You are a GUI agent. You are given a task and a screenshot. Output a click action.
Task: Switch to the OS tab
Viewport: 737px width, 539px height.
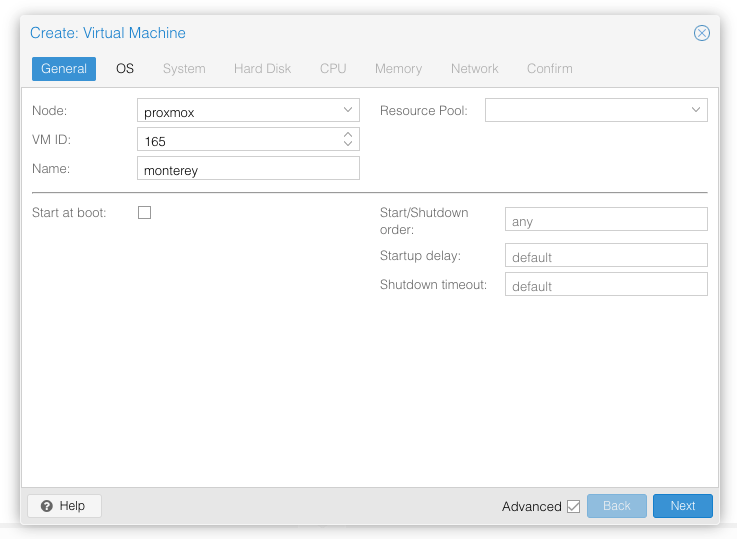pos(125,69)
